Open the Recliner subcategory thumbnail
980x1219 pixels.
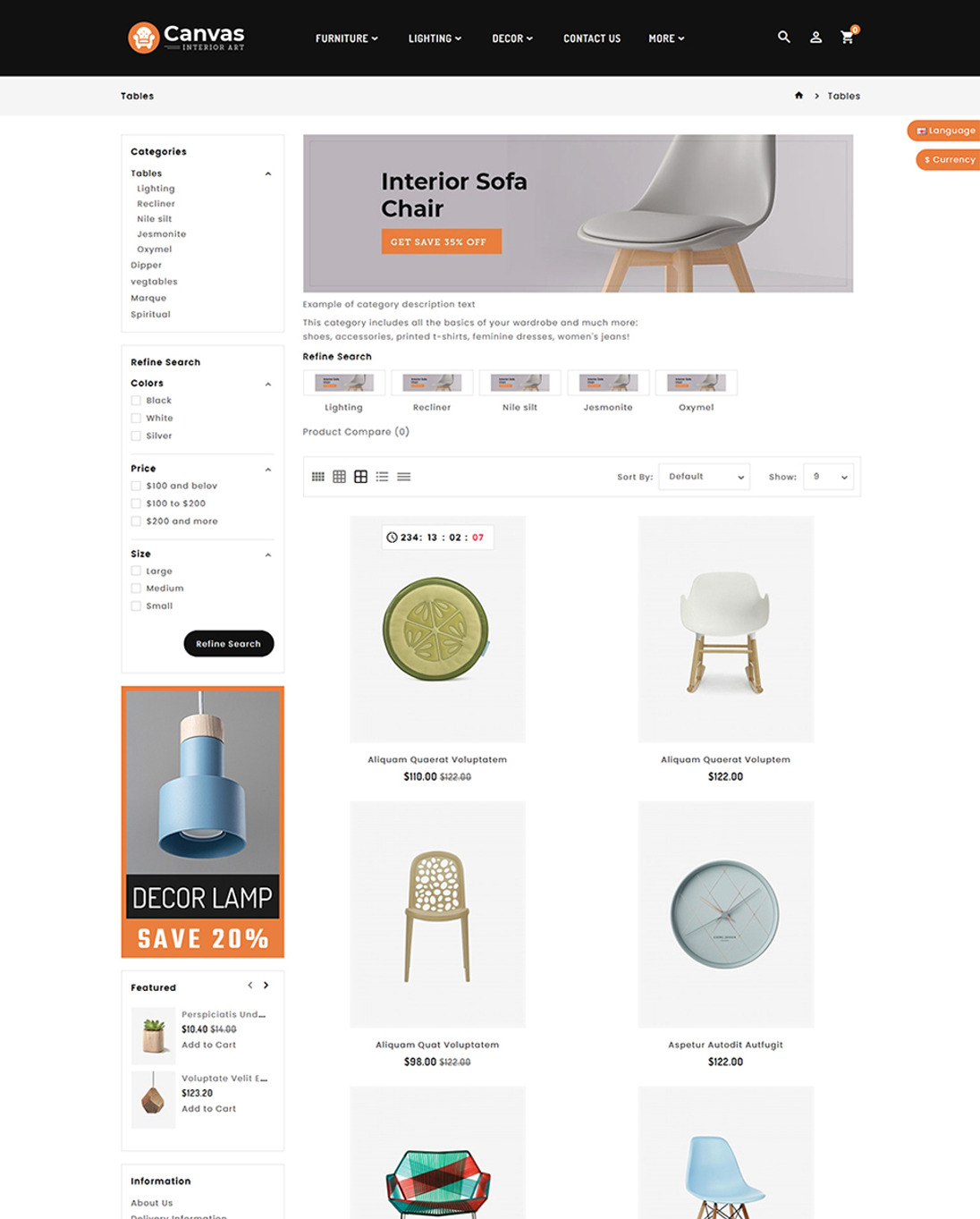pos(432,383)
